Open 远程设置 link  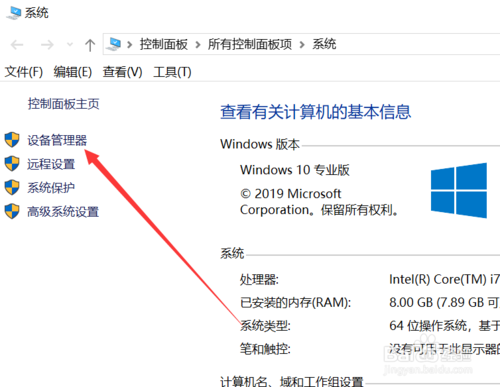tap(51, 164)
